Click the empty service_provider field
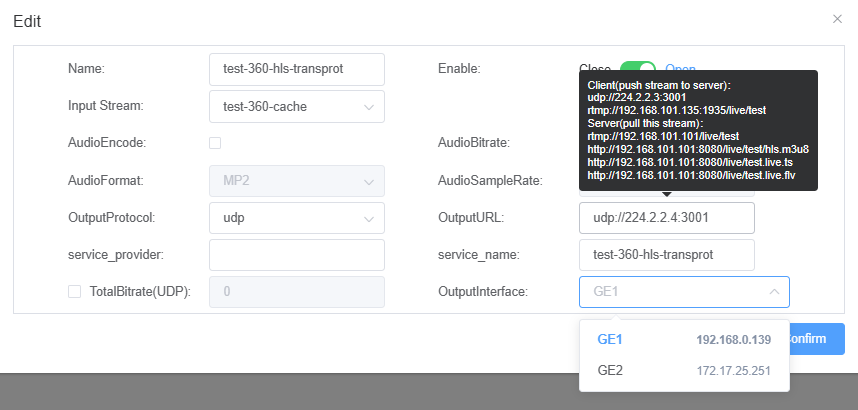Screen dimensions: 858x410 tap(296, 255)
